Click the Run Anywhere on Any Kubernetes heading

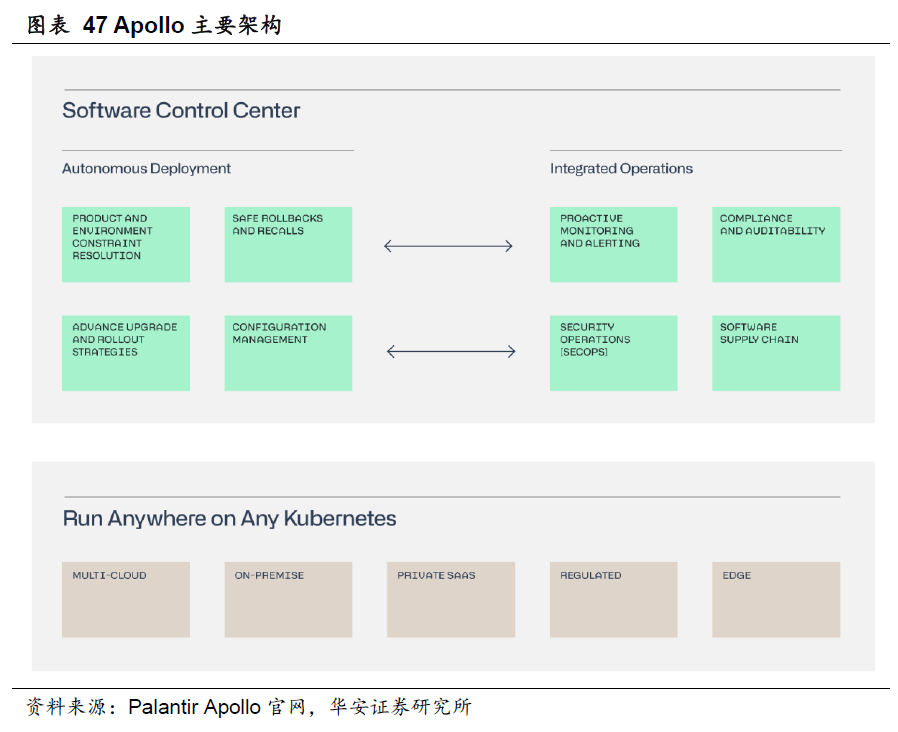click(x=229, y=519)
